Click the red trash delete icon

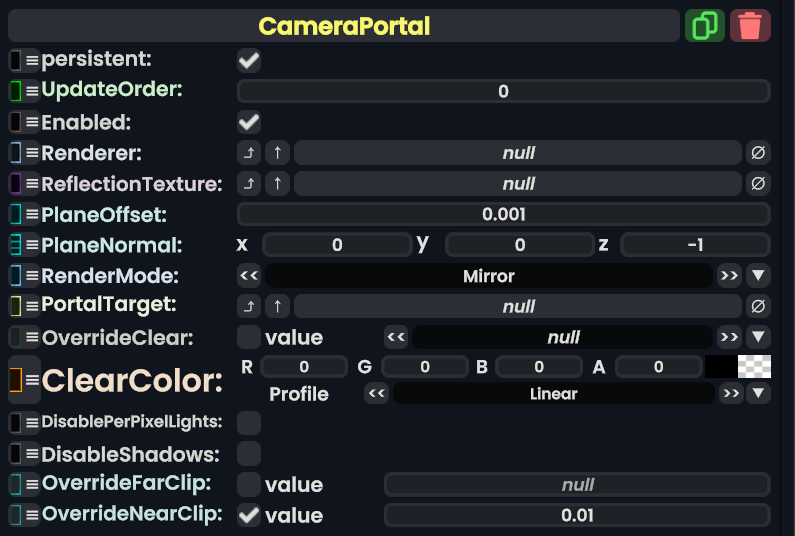click(750, 25)
